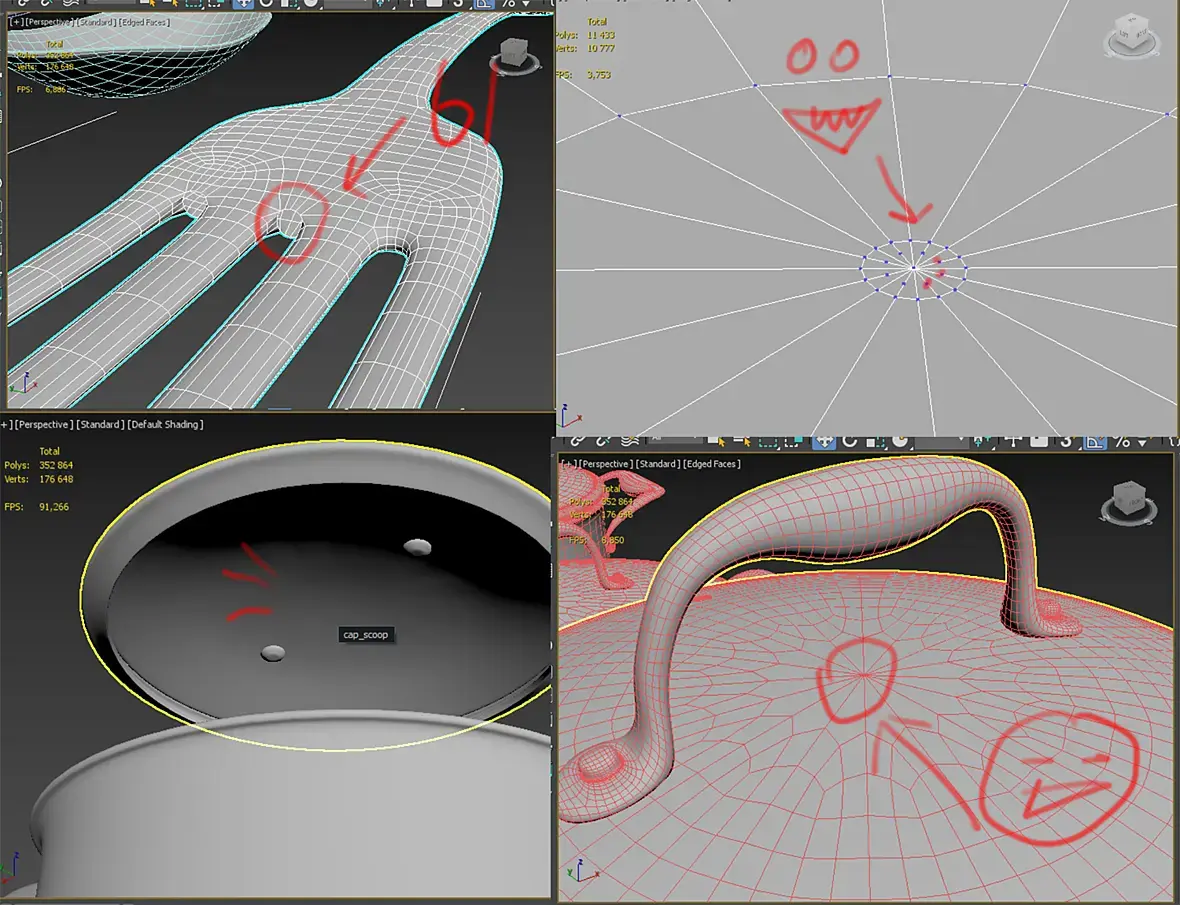This screenshot has height=905, width=1180.
Task: Toggle Angle Snap above the lid viewport
Action: 1095,441
